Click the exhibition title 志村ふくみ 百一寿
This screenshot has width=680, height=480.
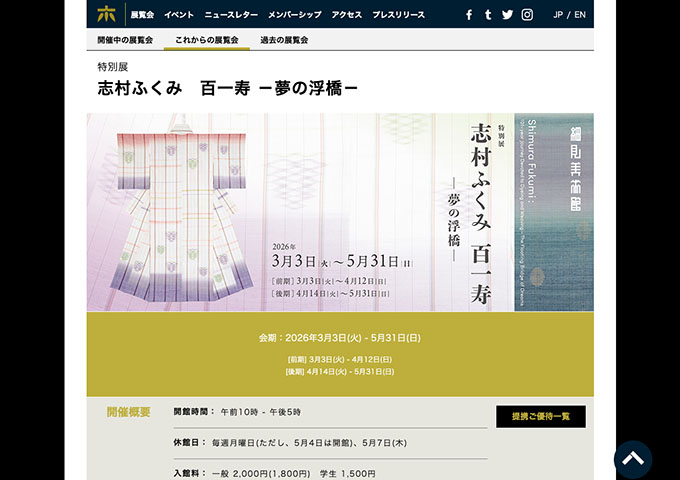click(227, 88)
